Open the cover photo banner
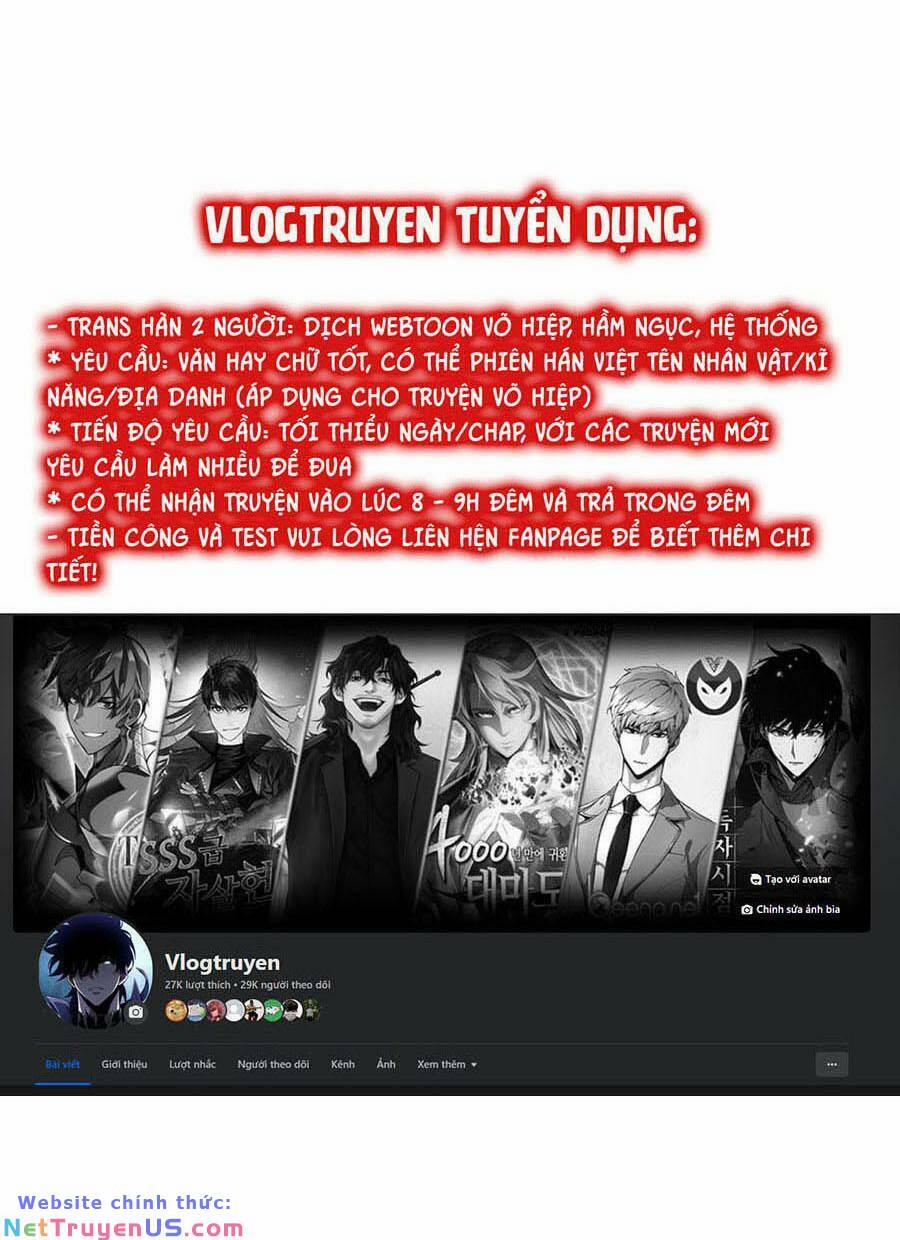The width and height of the screenshot is (900, 1240). click(441, 773)
